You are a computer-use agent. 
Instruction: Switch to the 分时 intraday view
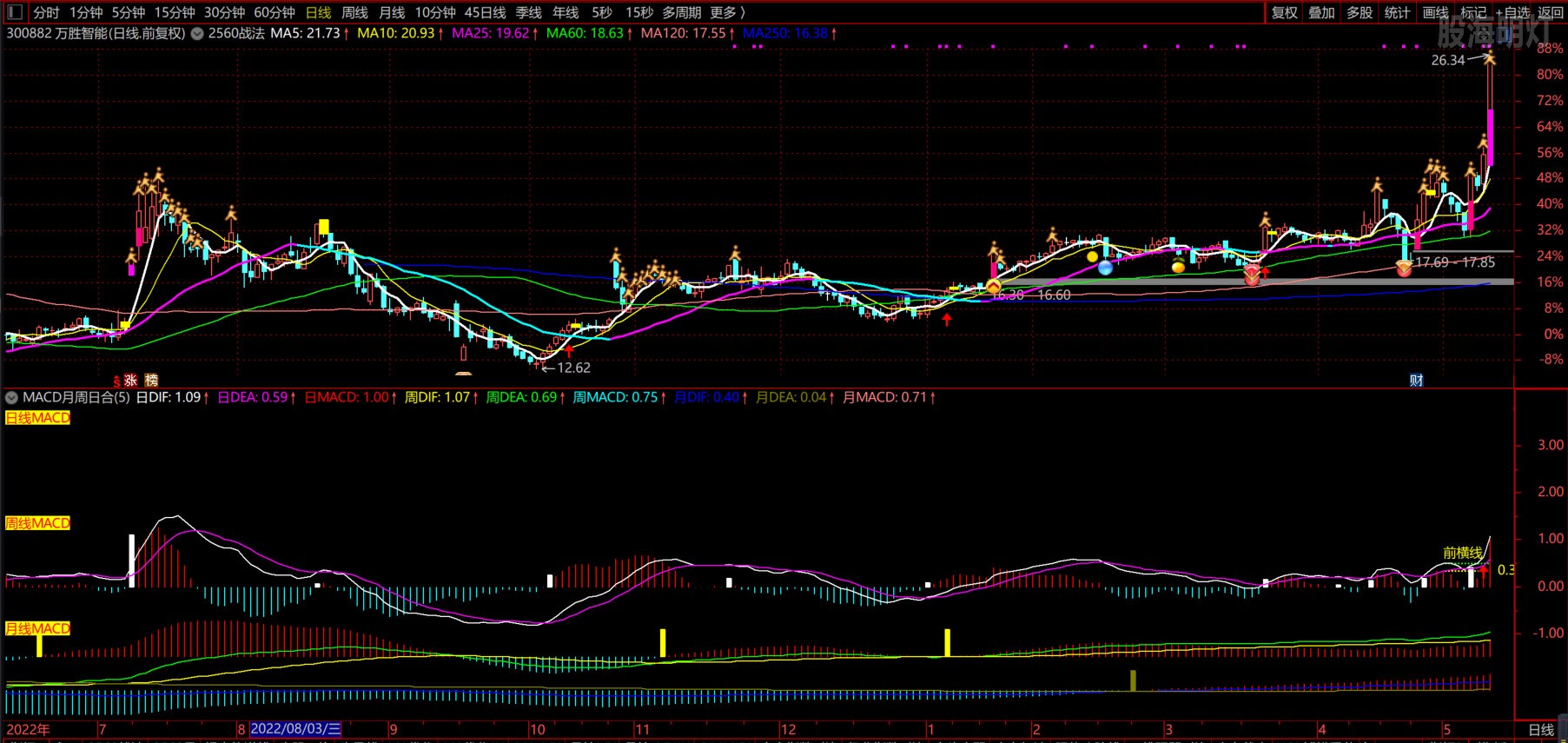tap(46, 12)
